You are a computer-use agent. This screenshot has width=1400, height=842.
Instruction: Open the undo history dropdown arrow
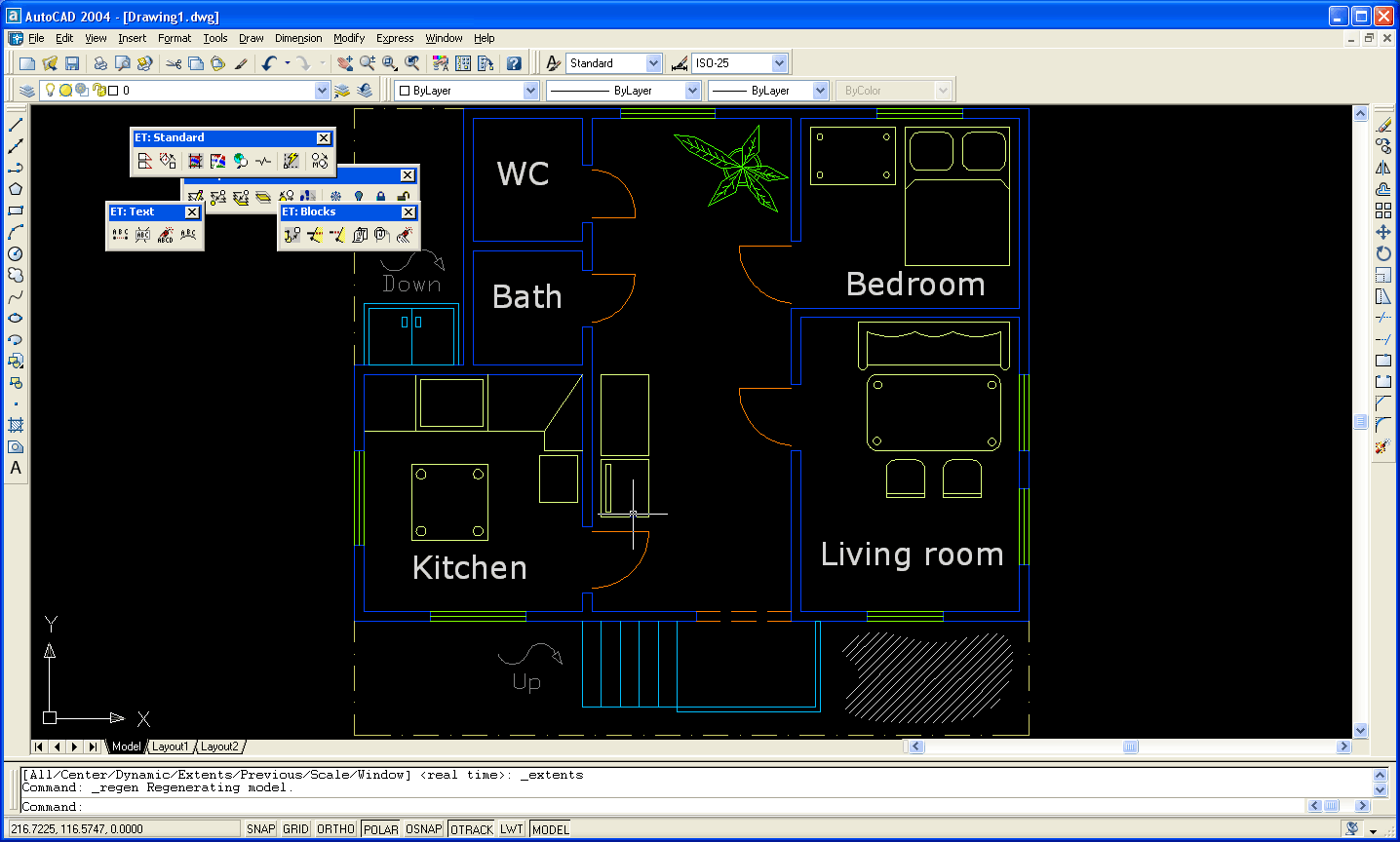pos(287,63)
